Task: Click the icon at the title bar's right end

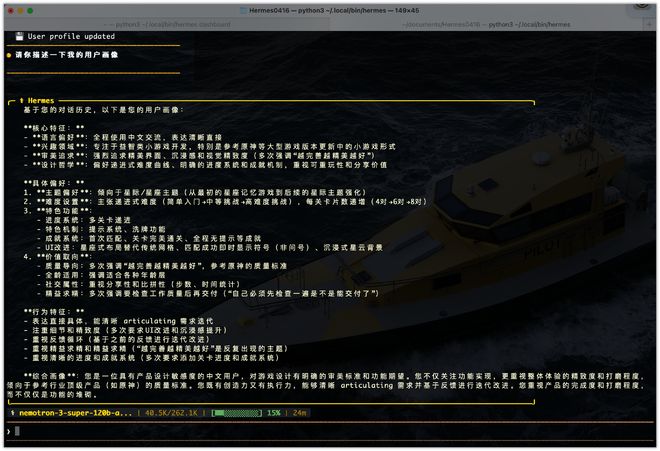Action: coord(642,7)
